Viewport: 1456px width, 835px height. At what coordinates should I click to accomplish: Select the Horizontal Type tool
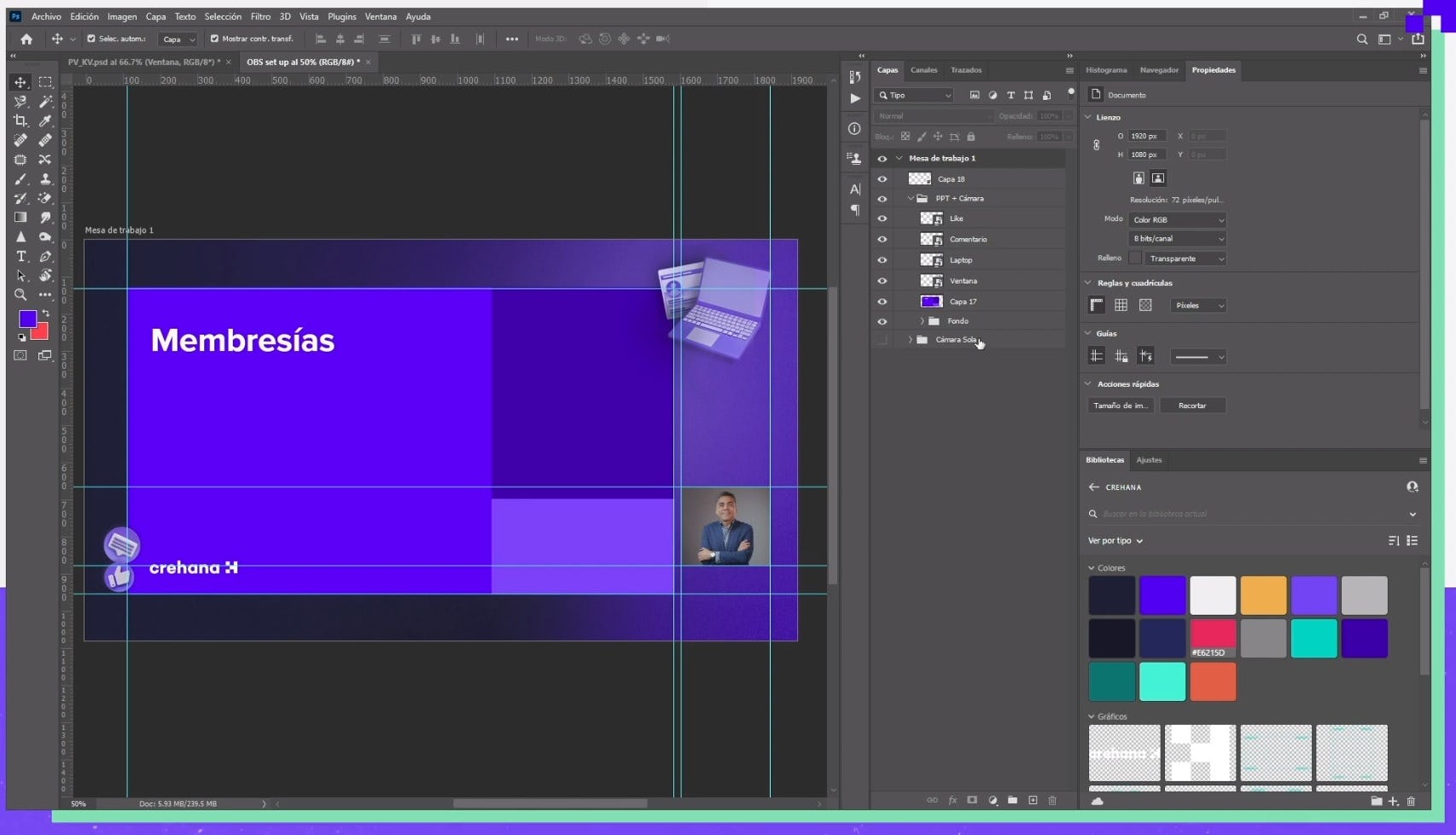point(20,256)
